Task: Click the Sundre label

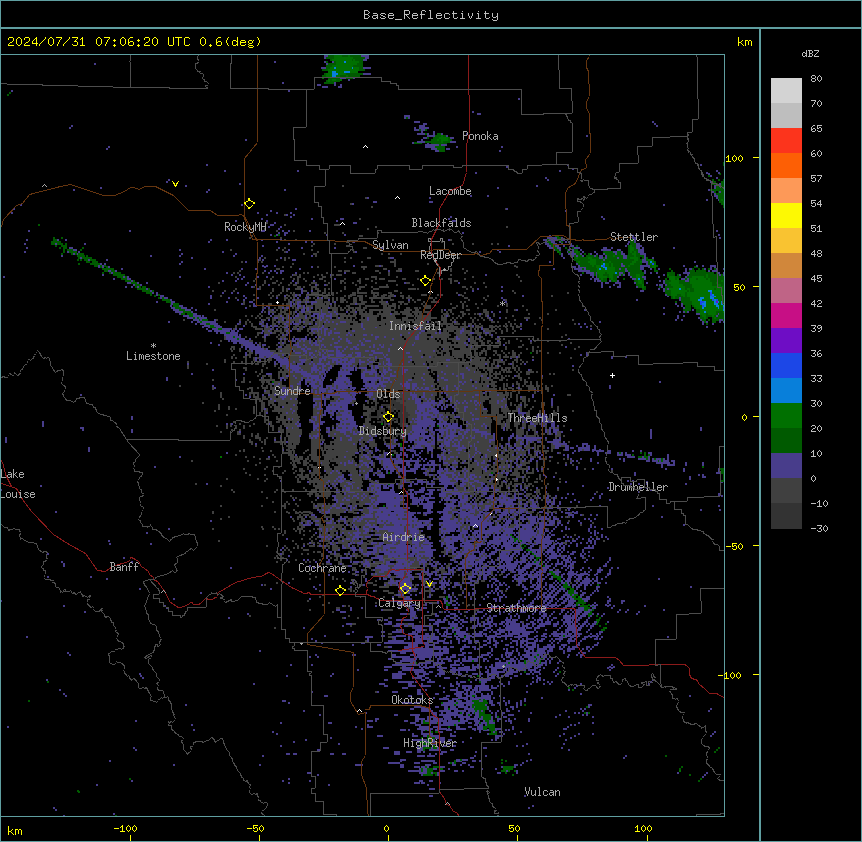Action: tap(292, 391)
